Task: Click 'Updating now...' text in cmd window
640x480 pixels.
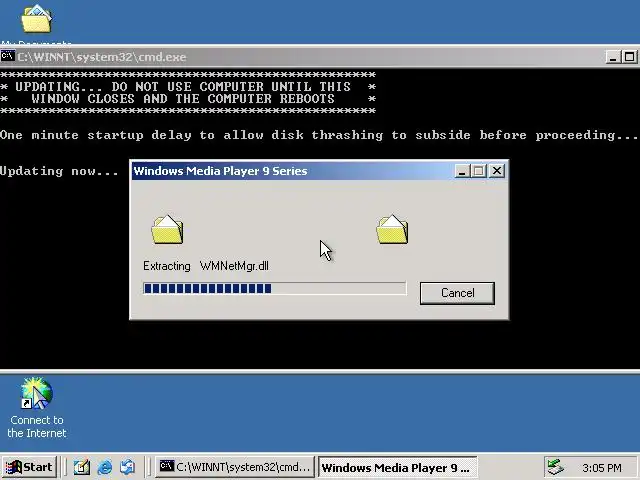Action: pyautogui.click(x=59, y=171)
